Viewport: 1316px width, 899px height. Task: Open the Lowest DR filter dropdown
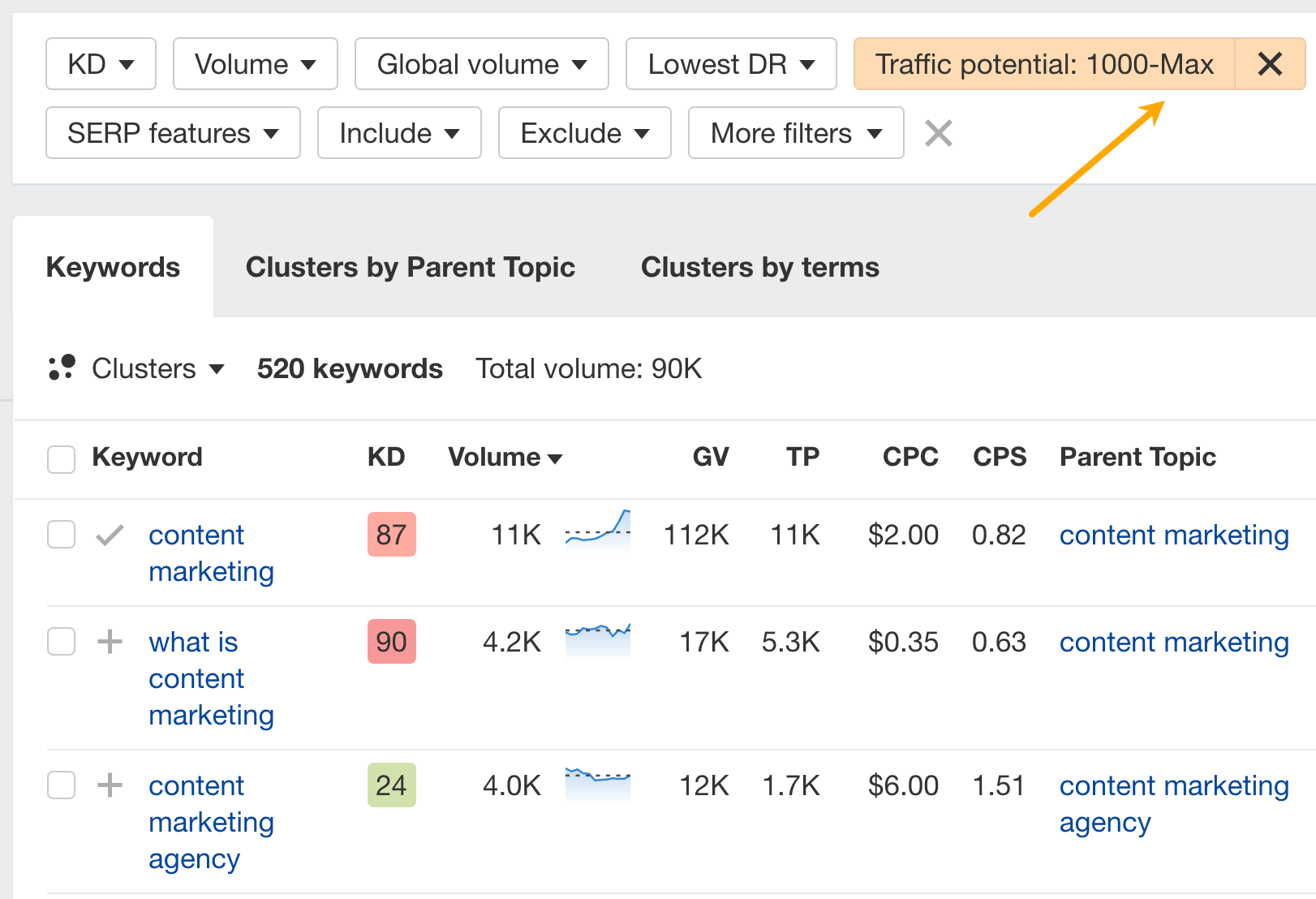tap(731, 63)
